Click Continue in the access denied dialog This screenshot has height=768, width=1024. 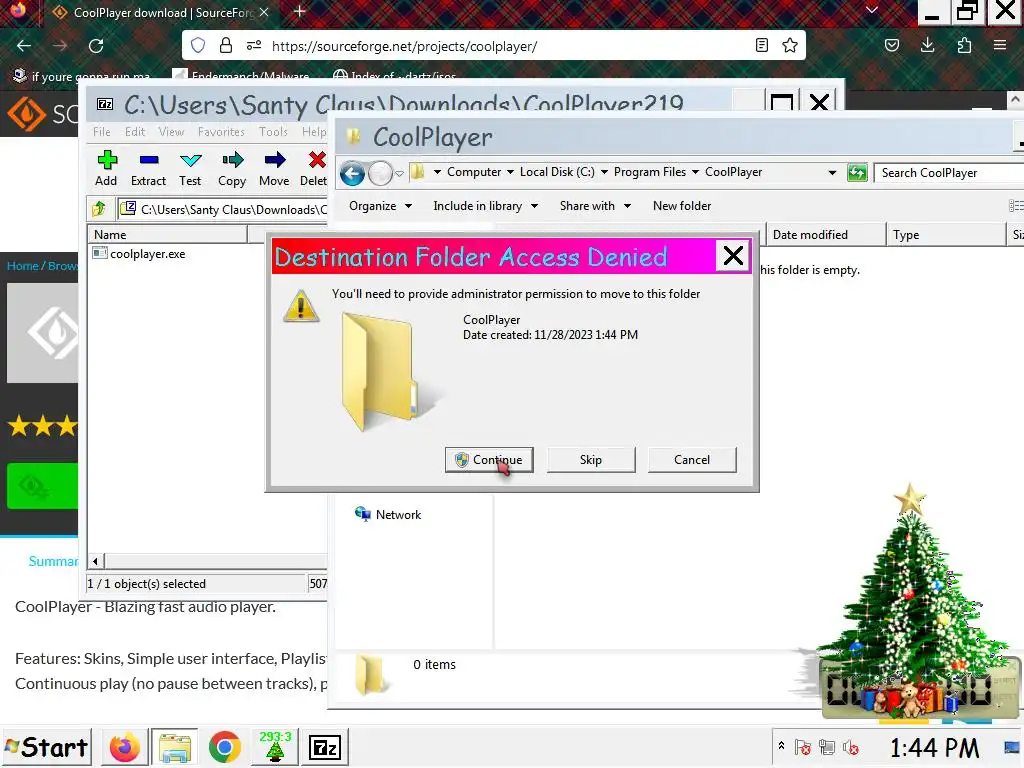pos(488,460)
